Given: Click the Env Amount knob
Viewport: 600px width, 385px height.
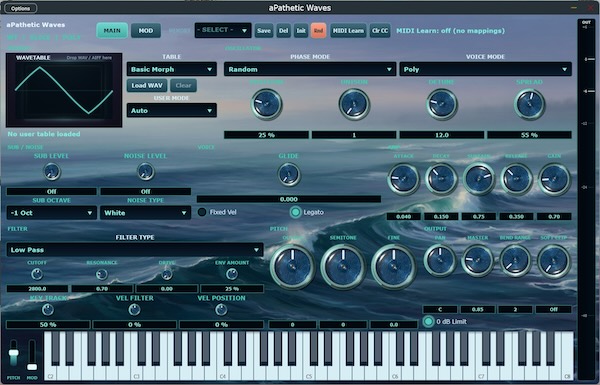Looking at the screenshot, I should (232, 274).
